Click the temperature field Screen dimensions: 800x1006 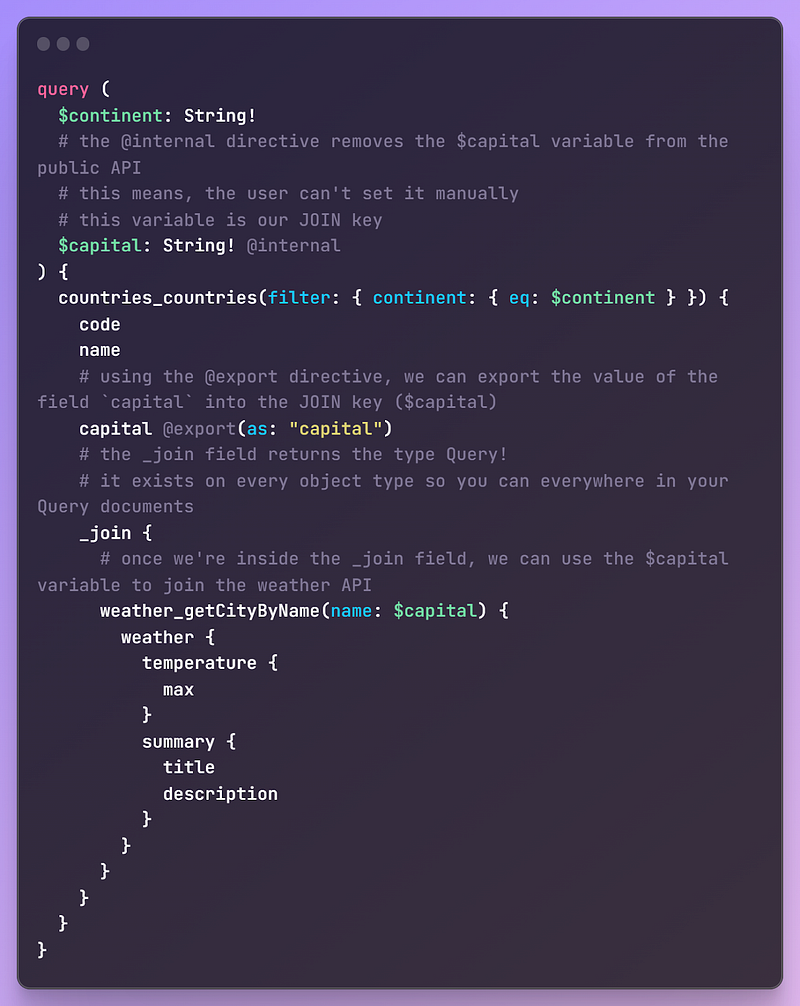pyautogui.click(x=199, y=663)
